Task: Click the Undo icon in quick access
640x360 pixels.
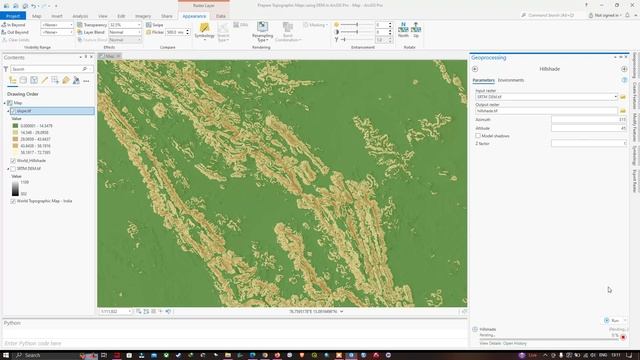Action: point(33,6)
